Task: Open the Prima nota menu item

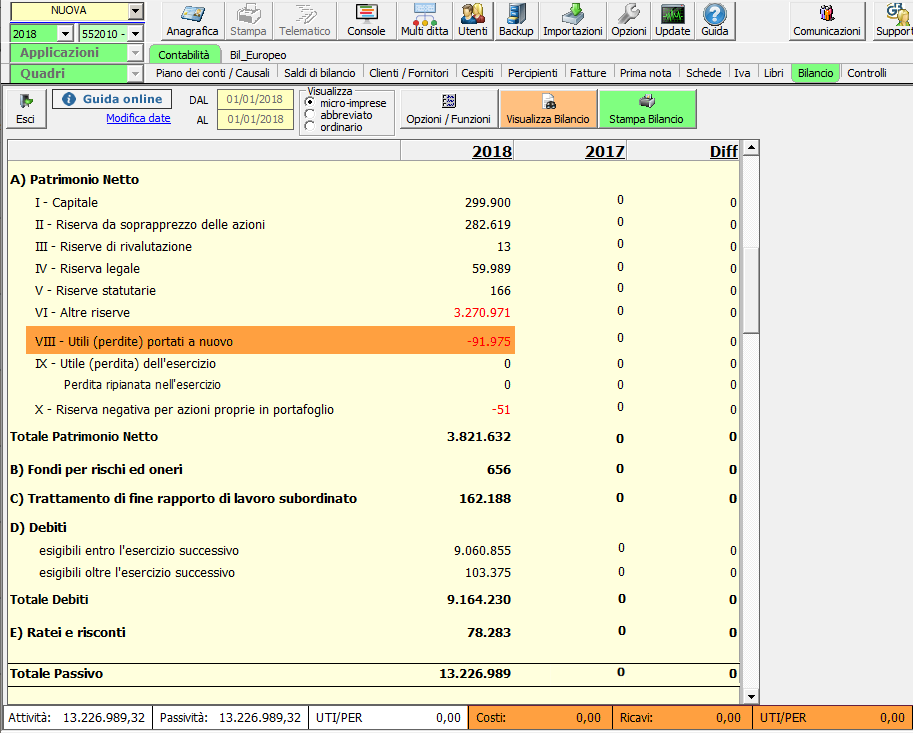Action: click(x=645, y=73)
